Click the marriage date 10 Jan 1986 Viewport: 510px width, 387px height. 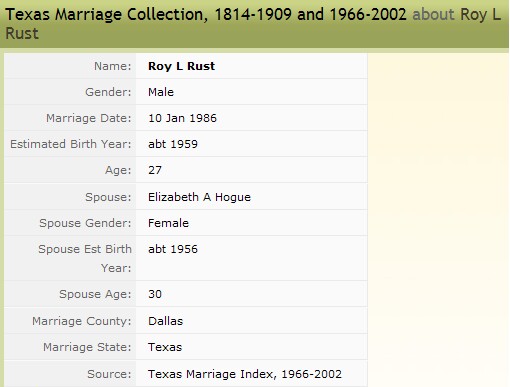(x=182, y=118)
